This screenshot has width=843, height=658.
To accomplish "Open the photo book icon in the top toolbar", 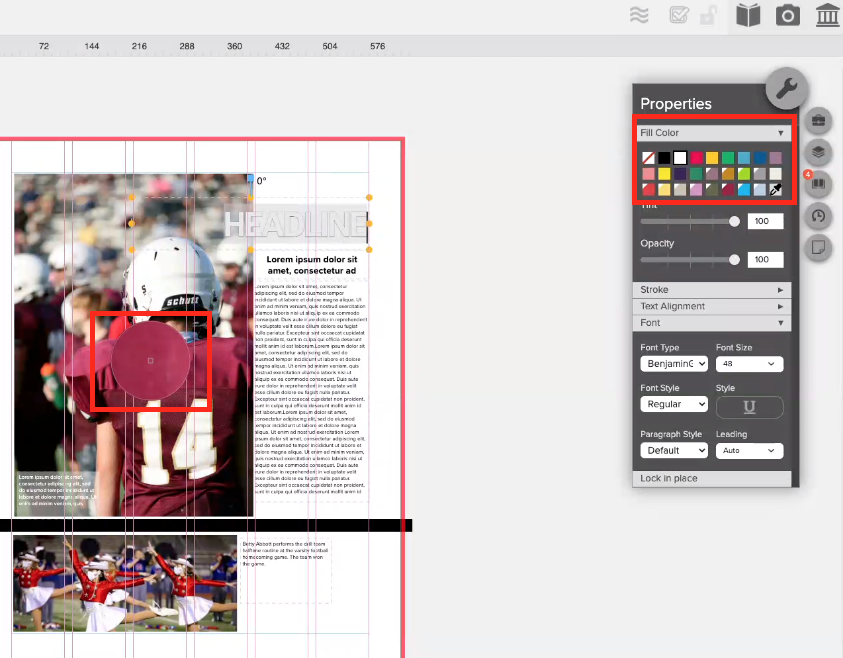I will point(747,15).
